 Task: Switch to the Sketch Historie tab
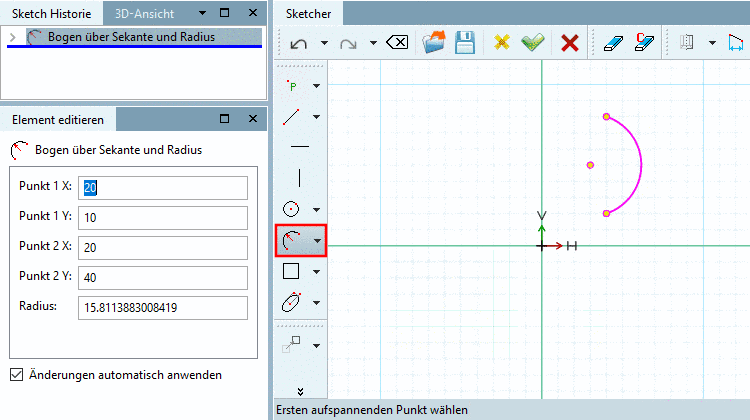pyautogui.click(x=52, y=13)
